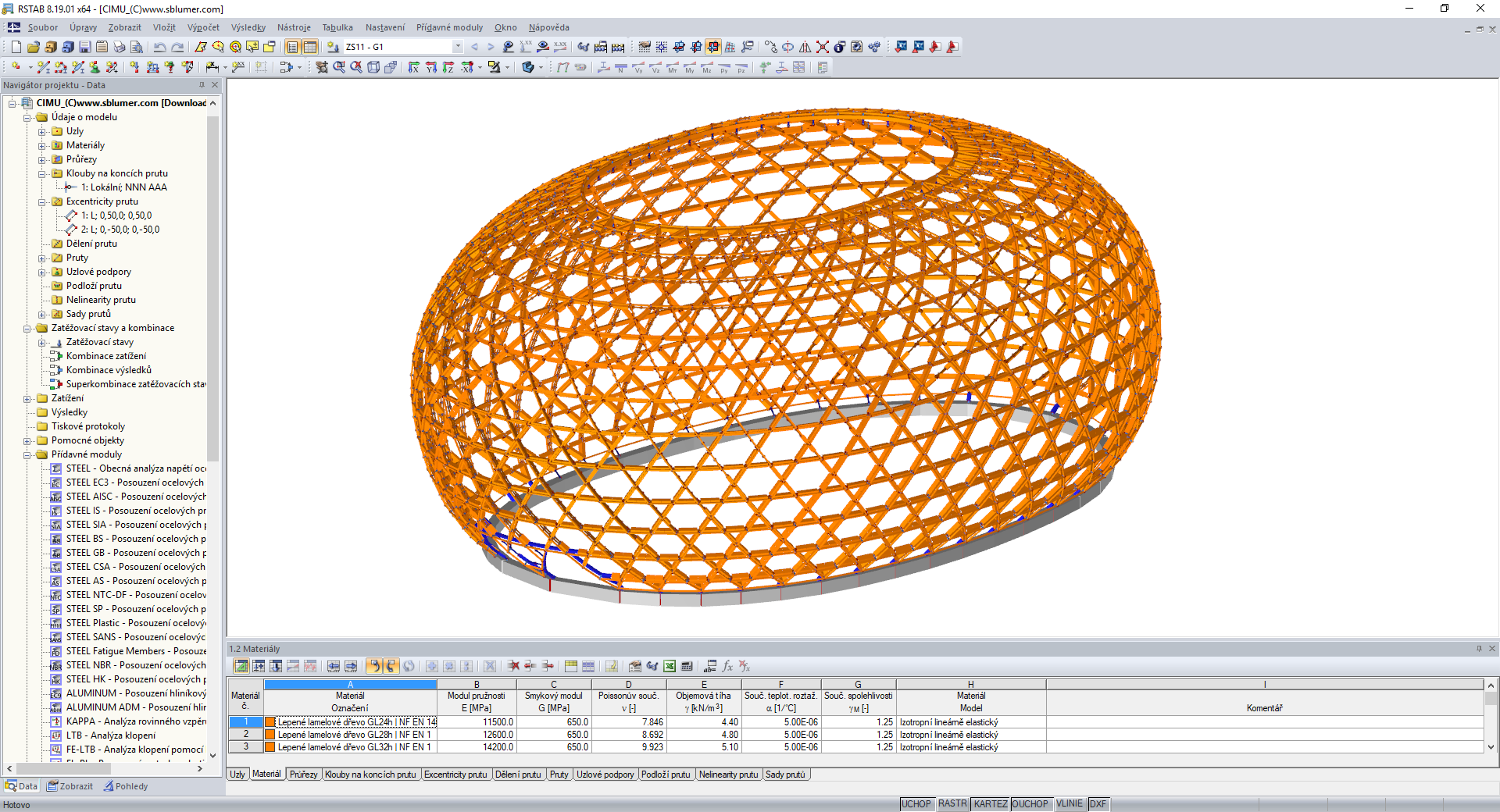Toggle the highlighted rotate-left icon in table toolbar
The width and height of the screenshot is (1500, 812).
[376, 666]
